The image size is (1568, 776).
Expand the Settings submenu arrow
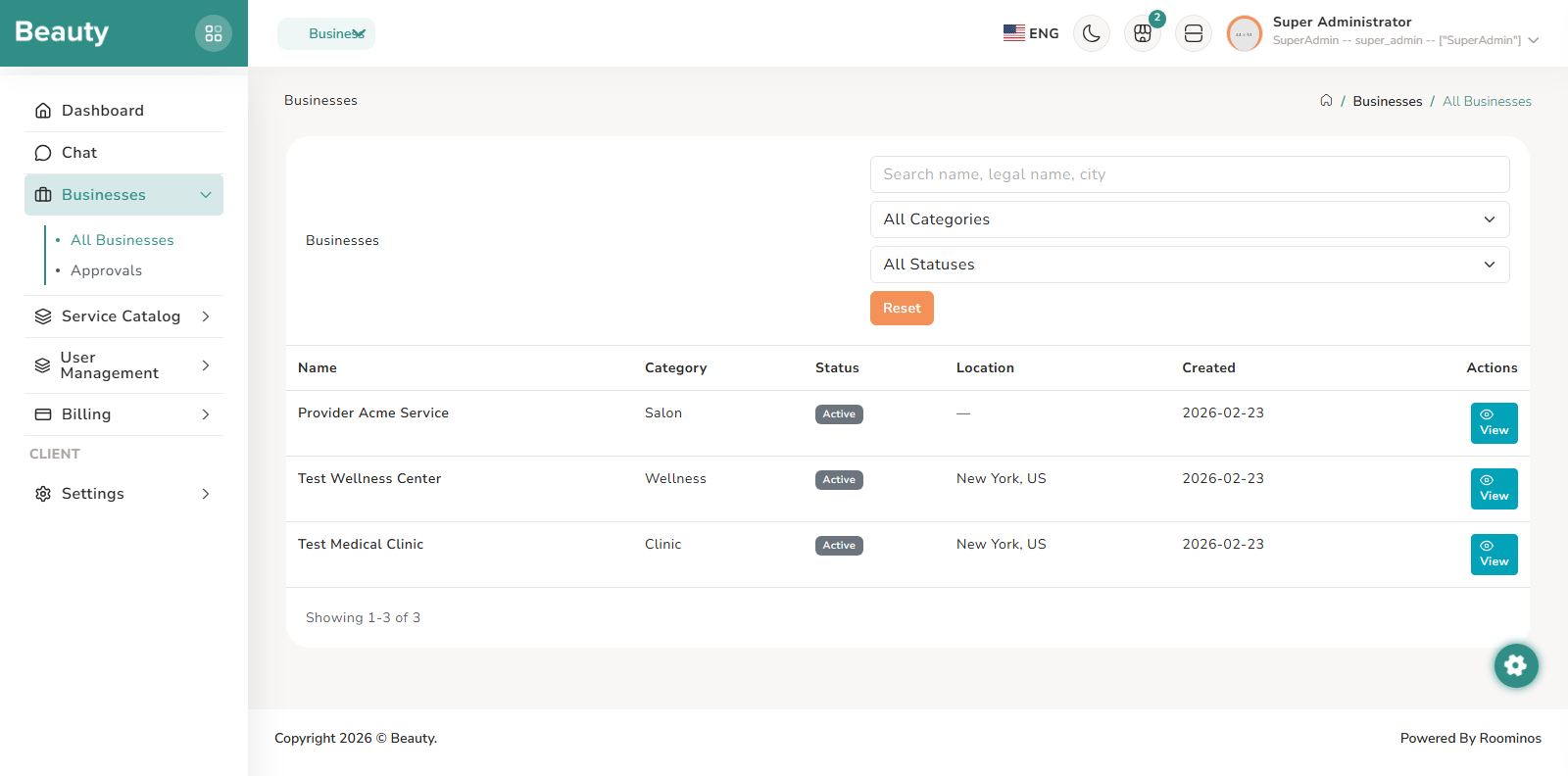tap(206, 494)
